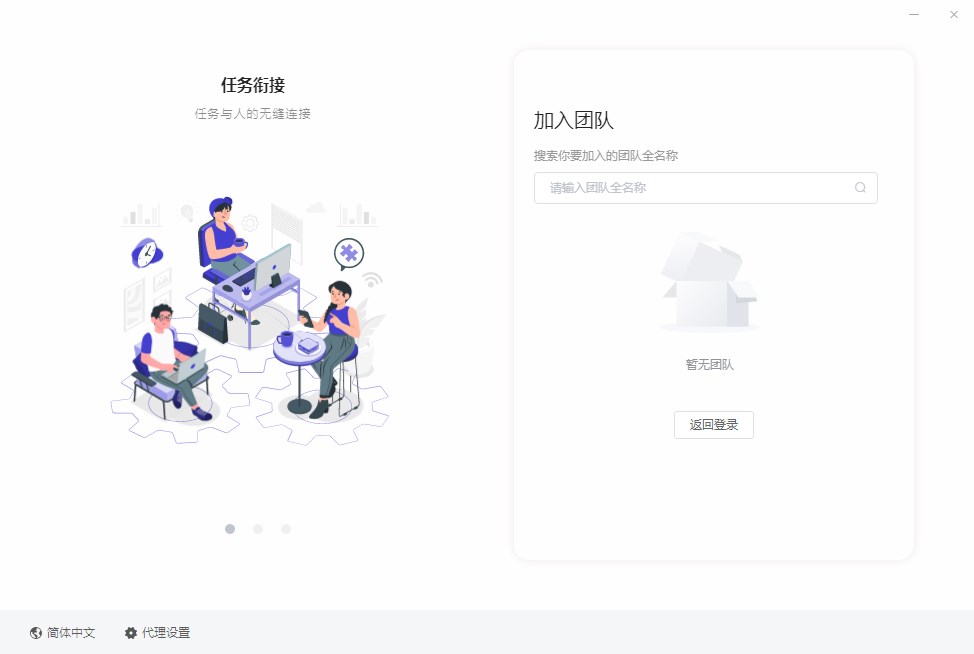Click the 任务与人的无缝连接 subtitle
This screenshot has width=974, height=654.
coord(252,114)
